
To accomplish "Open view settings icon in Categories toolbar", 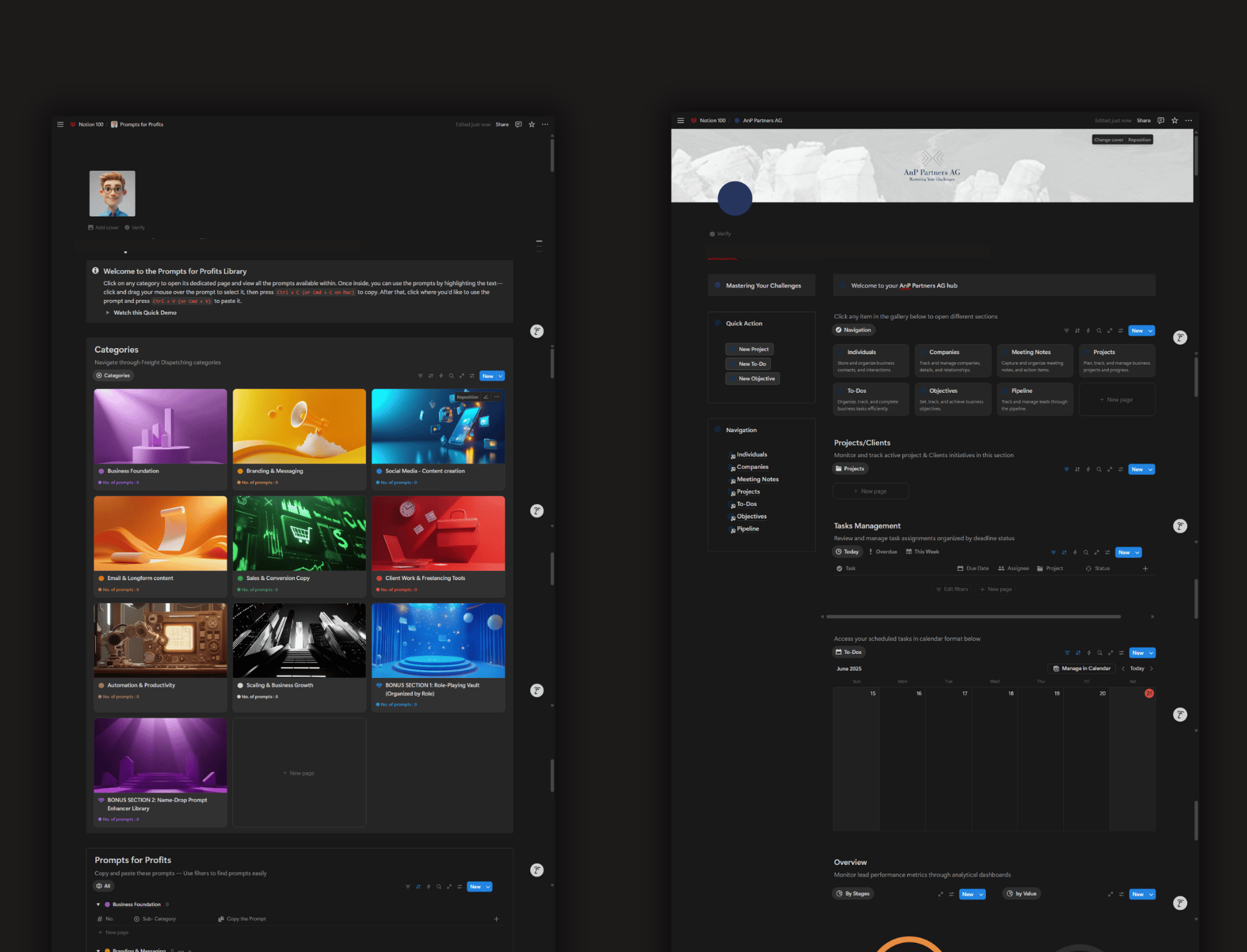I will point(472,376).
